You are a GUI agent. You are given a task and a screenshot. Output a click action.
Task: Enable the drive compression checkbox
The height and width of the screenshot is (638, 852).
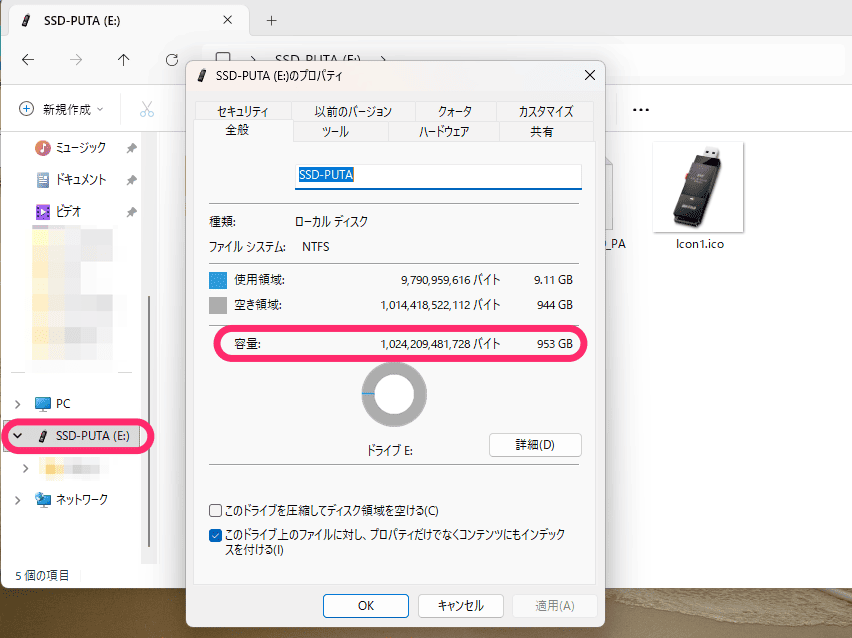(x=215, y=510)
